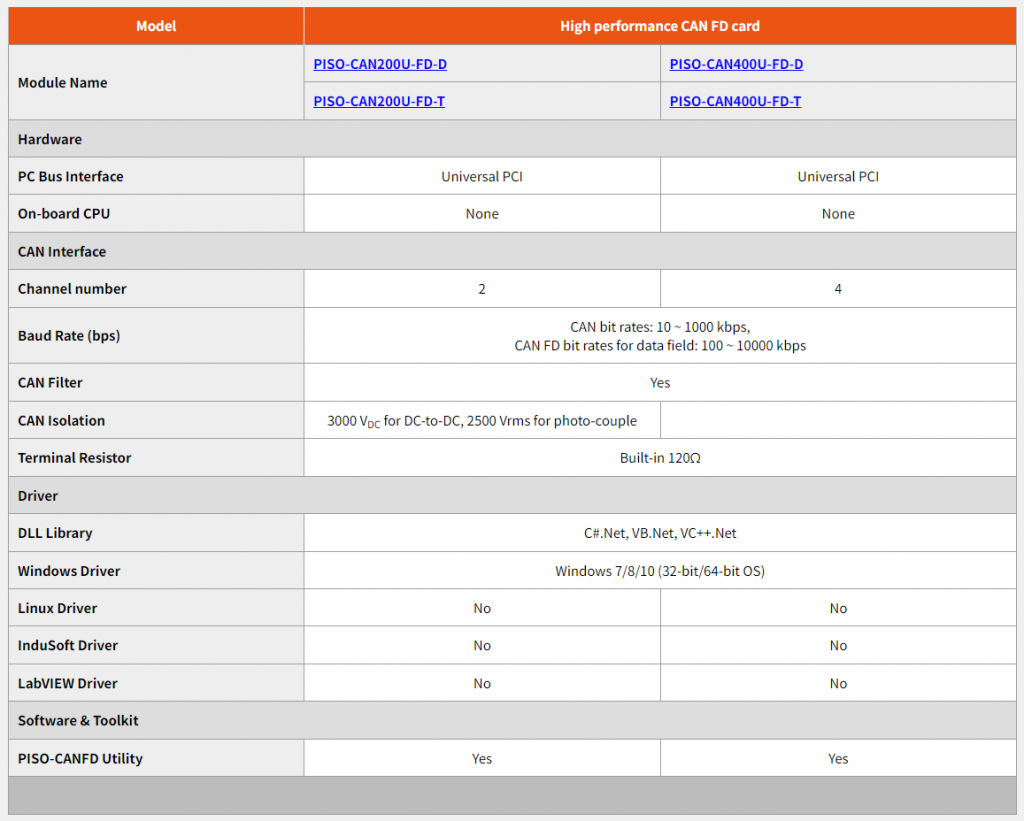Image resolution: width=1024 pixels, height=821 pixels.
Task: Click the channel number value "2"
Action: click(x=482, y=289)
